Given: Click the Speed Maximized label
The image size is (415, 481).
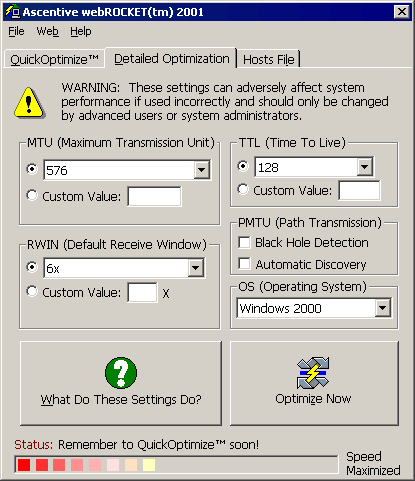Looking at the screenshot, I should [373, 464].
